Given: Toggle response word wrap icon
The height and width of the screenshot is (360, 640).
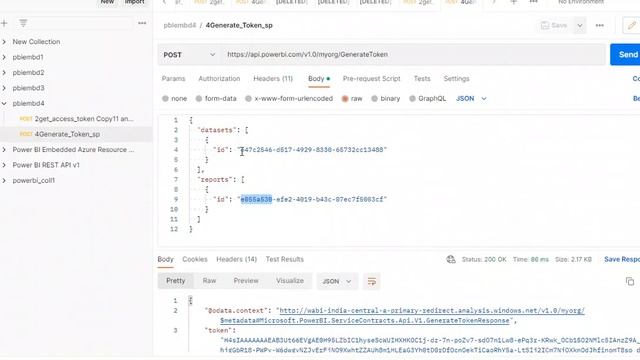Looking at the screenshot, I should [371, 281].
